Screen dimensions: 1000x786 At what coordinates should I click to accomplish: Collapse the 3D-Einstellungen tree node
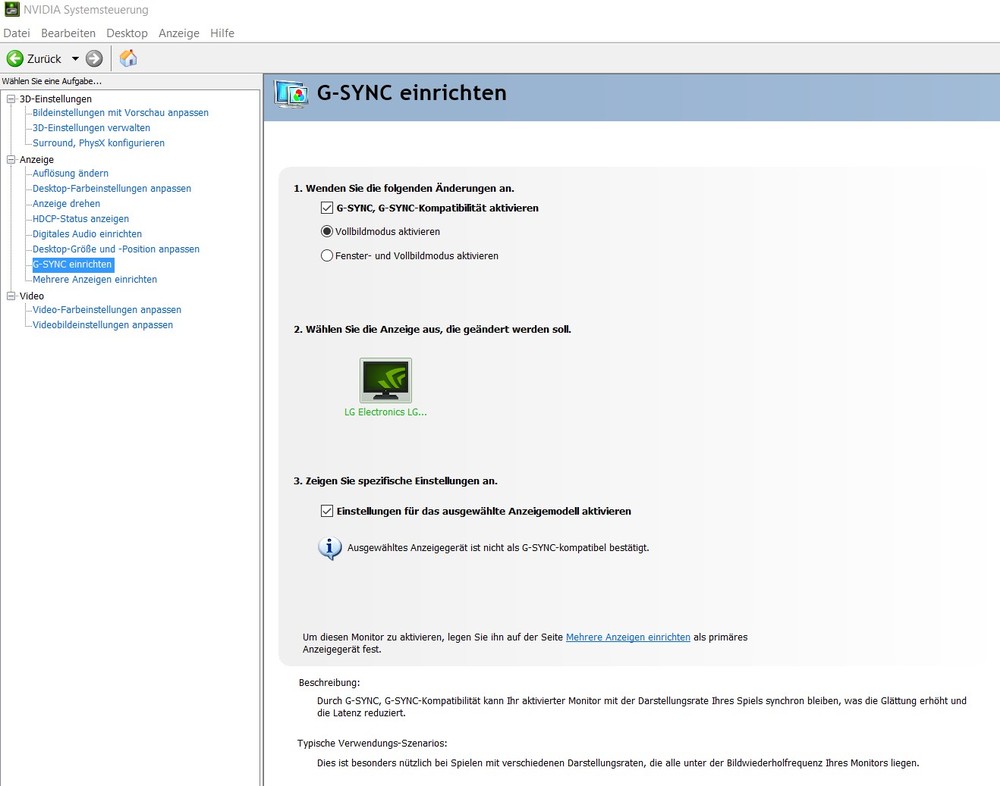tap(11, 99)
